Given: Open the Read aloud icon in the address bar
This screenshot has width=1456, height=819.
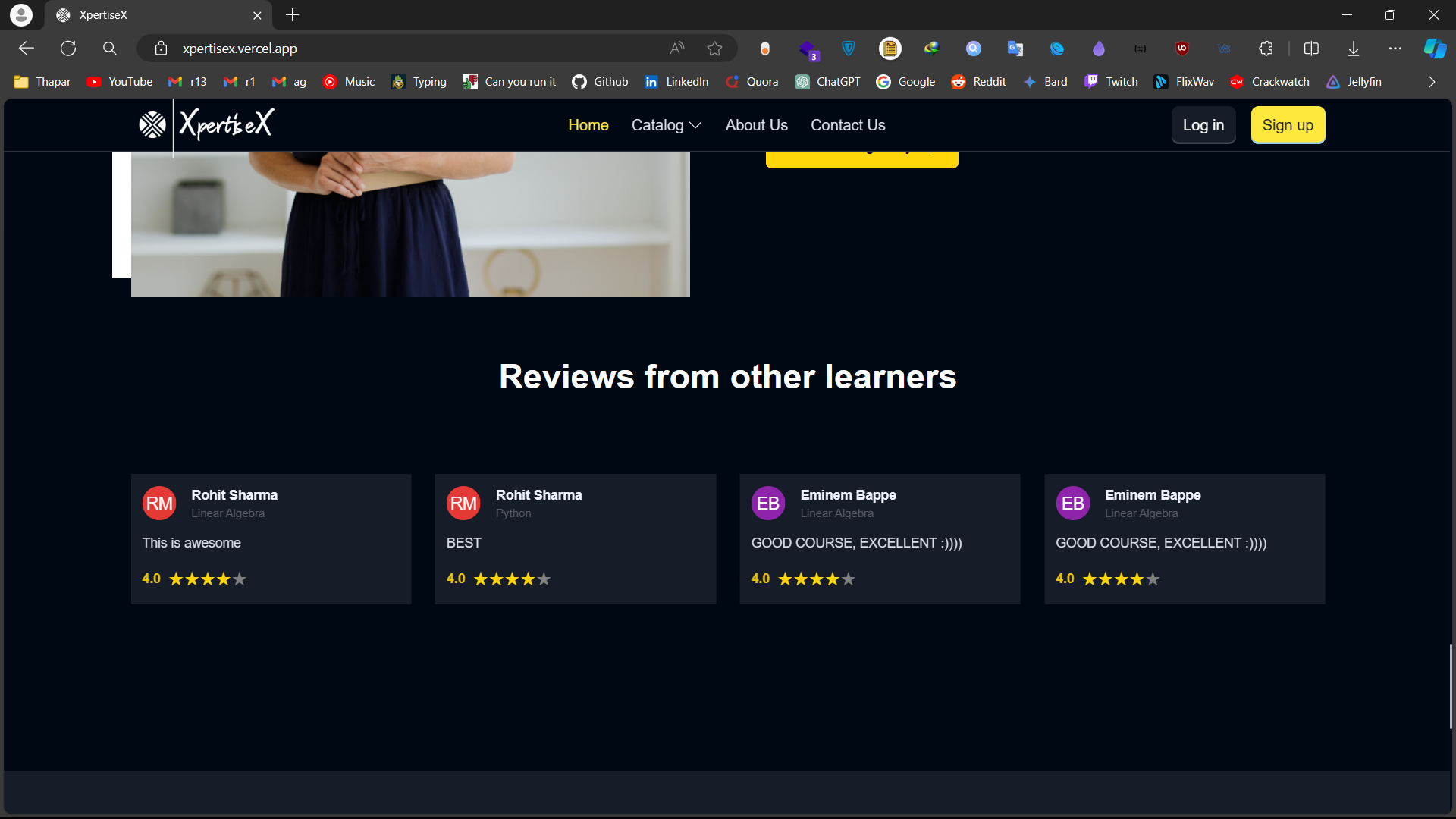Looking at the screenshot, I should click(677, 49).
